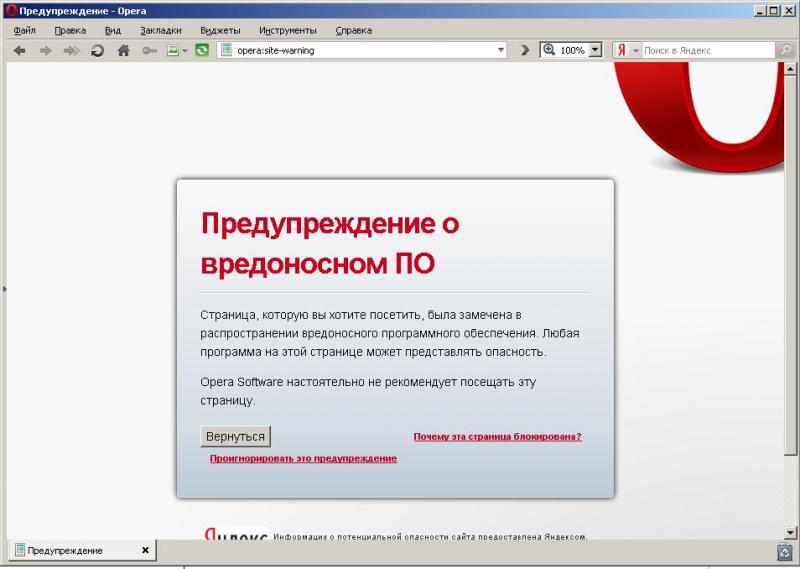Click the text Opera Software настоятельно не рекомендует

coord(329,382)
